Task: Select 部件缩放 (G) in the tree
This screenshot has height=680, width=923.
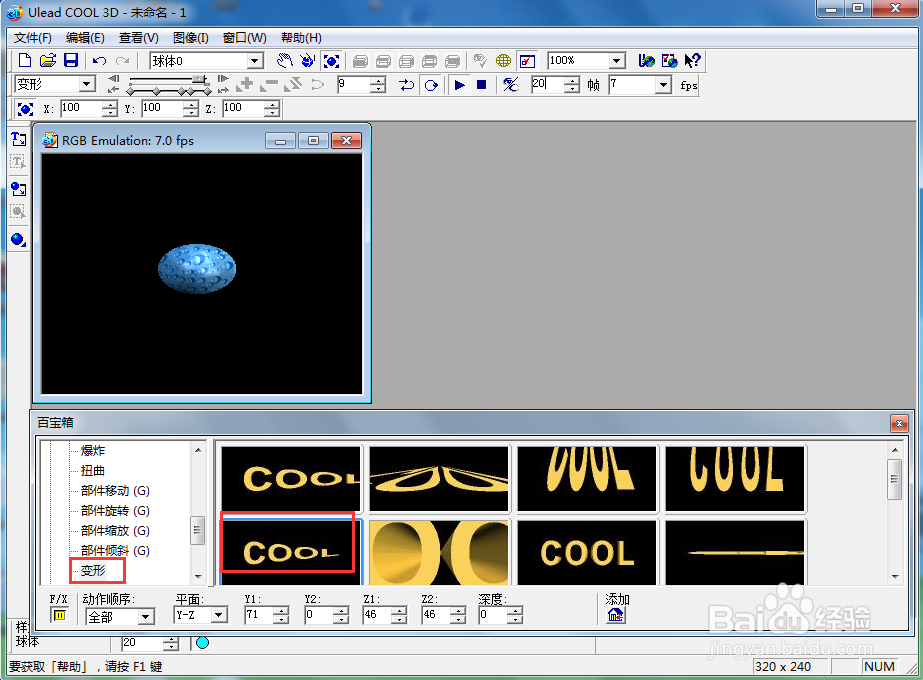Action: (x=115, y=531)
